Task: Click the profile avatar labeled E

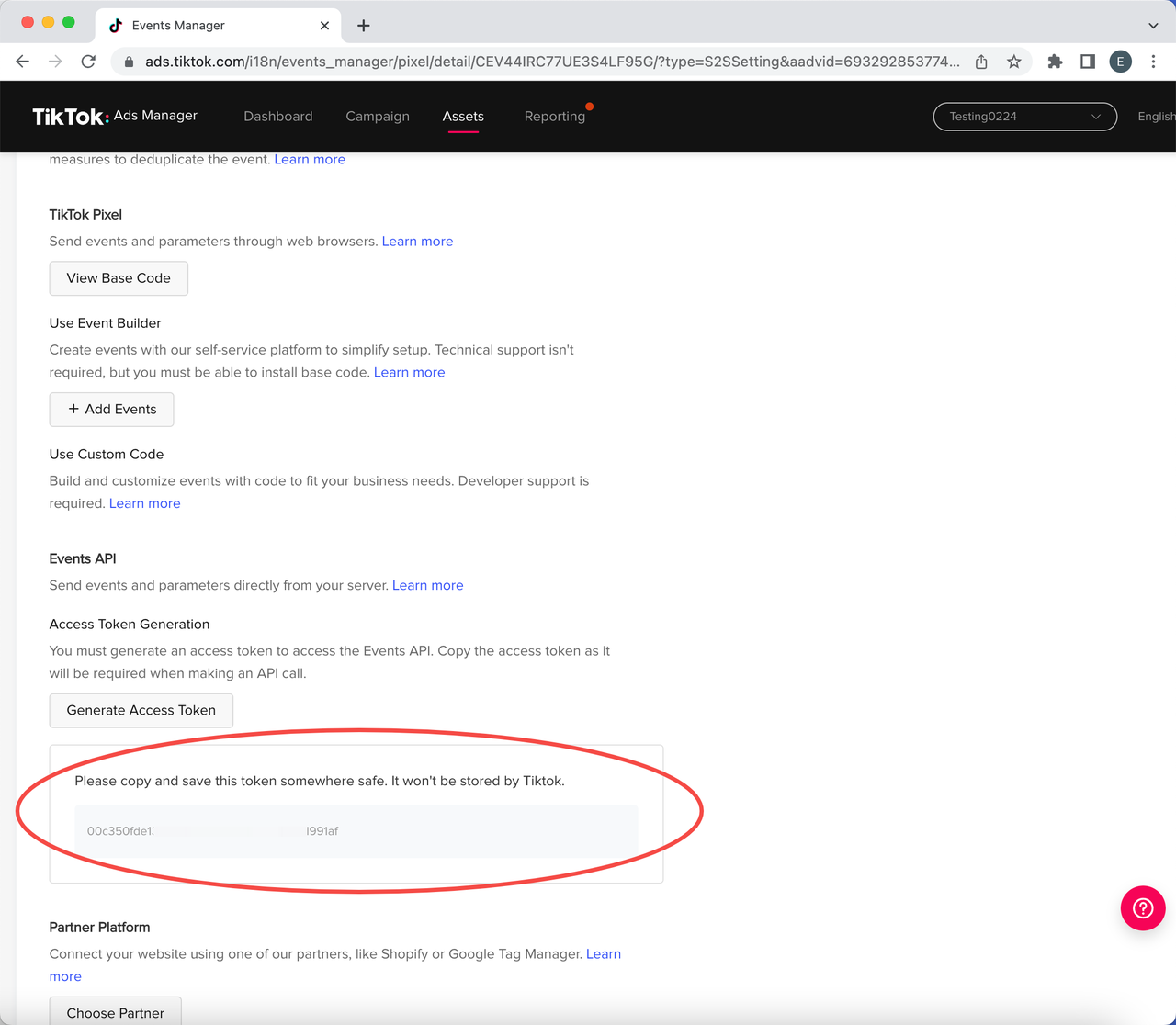Action: [1120, 62]
